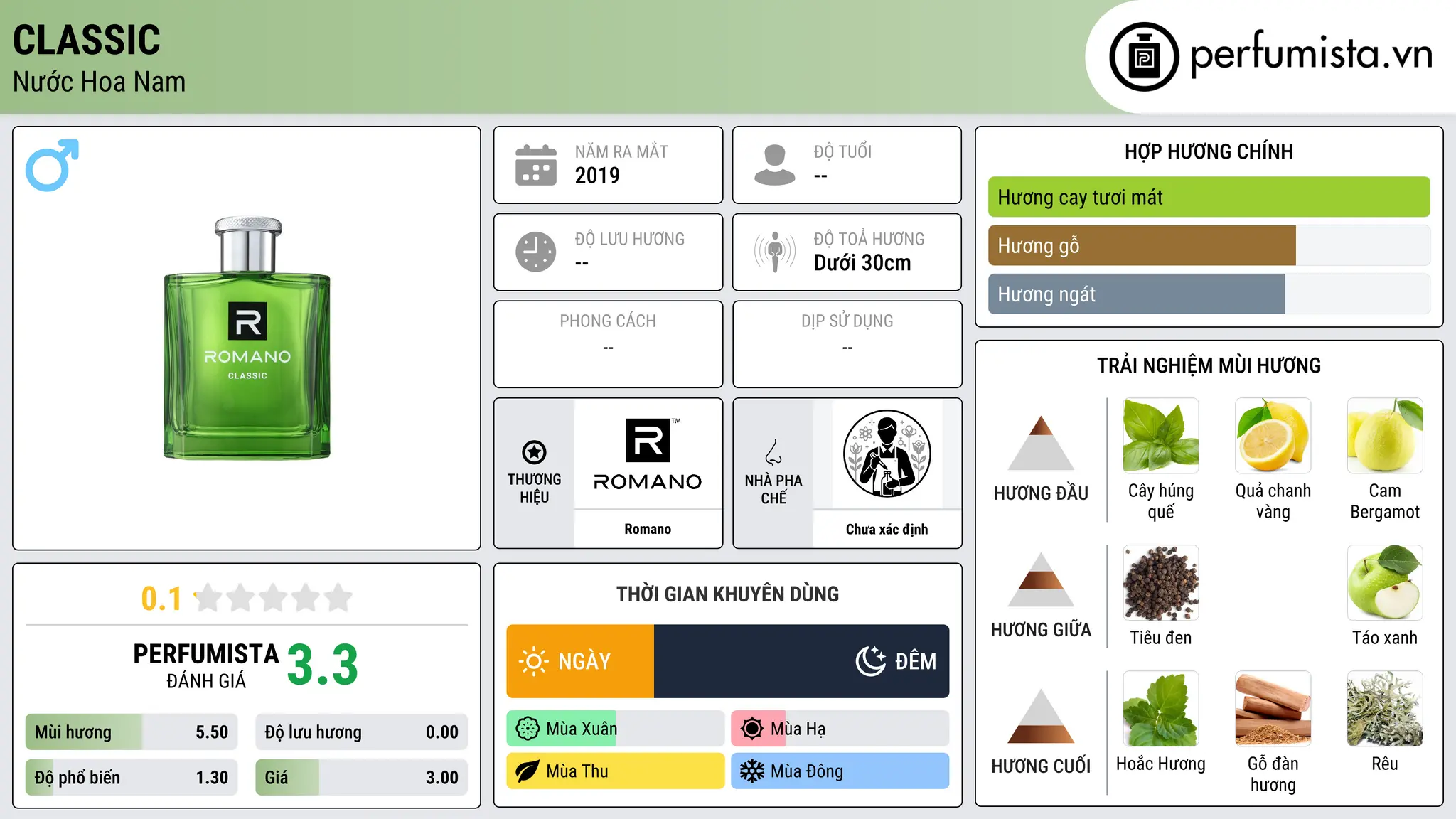Click the five-star rating row
This screenshot has height=819, width=1456.
pyautogui.click(x=274, y=598)
